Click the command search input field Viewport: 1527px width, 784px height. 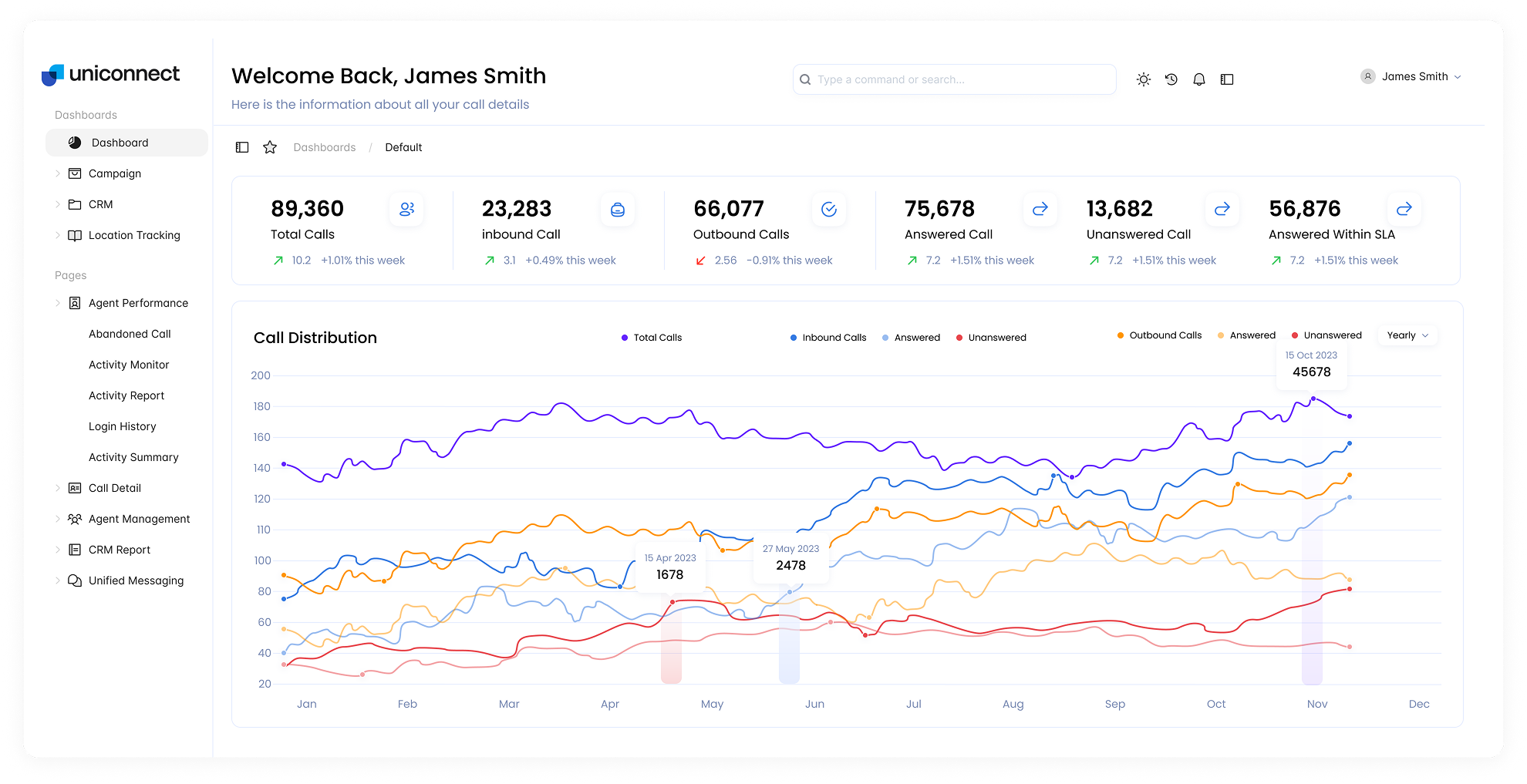pyautogui.click(x=955, y=79)
